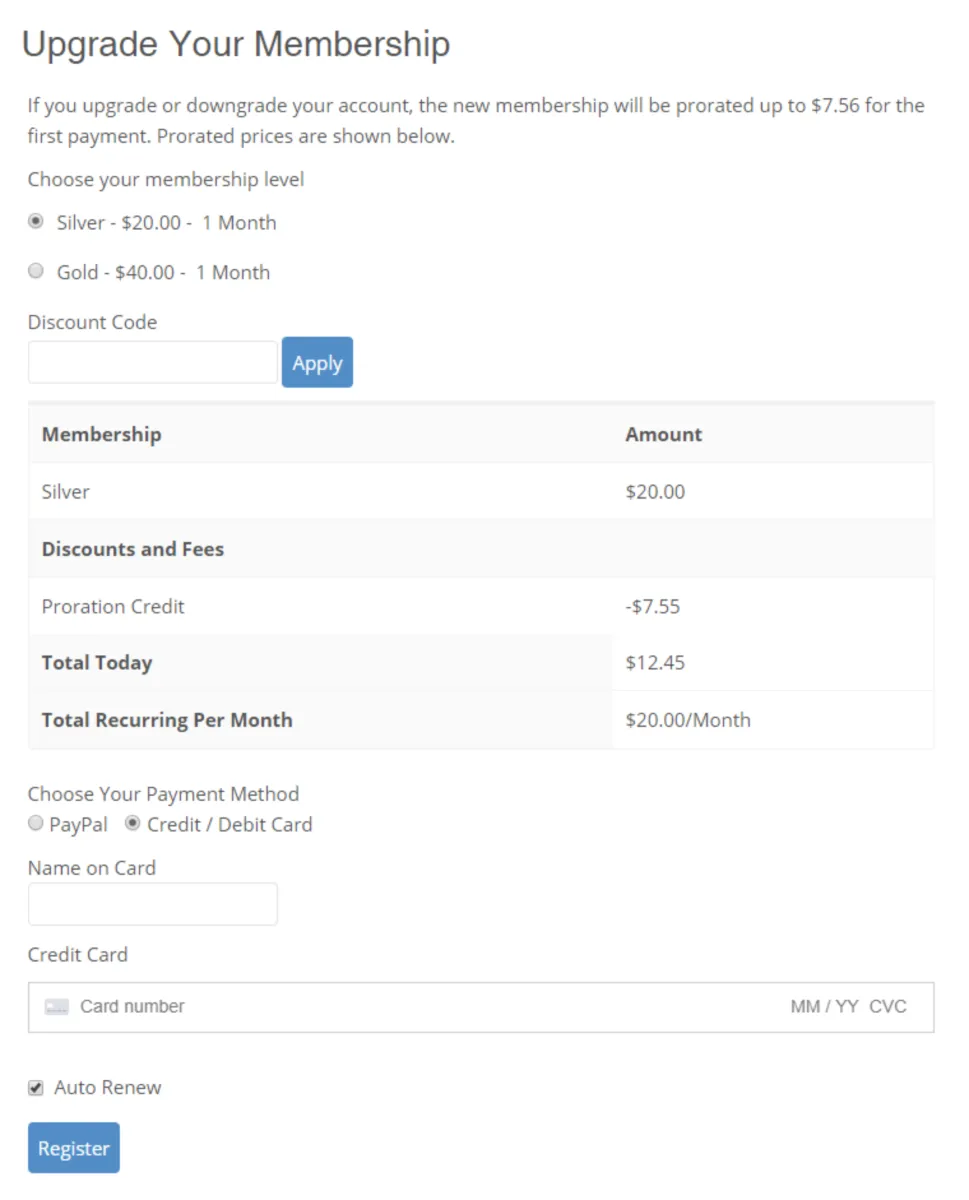Select the Silver membership radio button
969x1200 pixels.
tap(36, 222)
